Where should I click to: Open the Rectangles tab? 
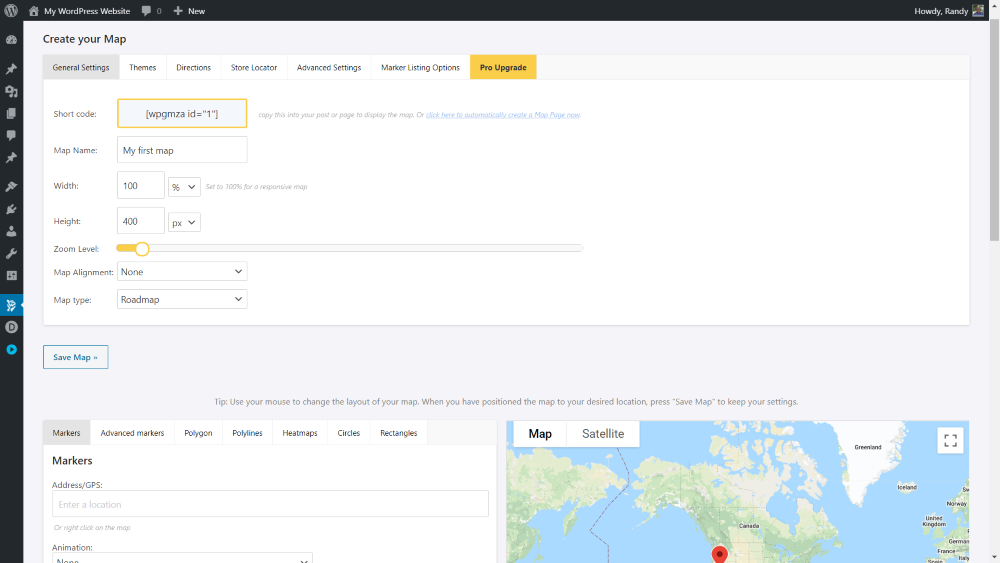tap(399, 433)
